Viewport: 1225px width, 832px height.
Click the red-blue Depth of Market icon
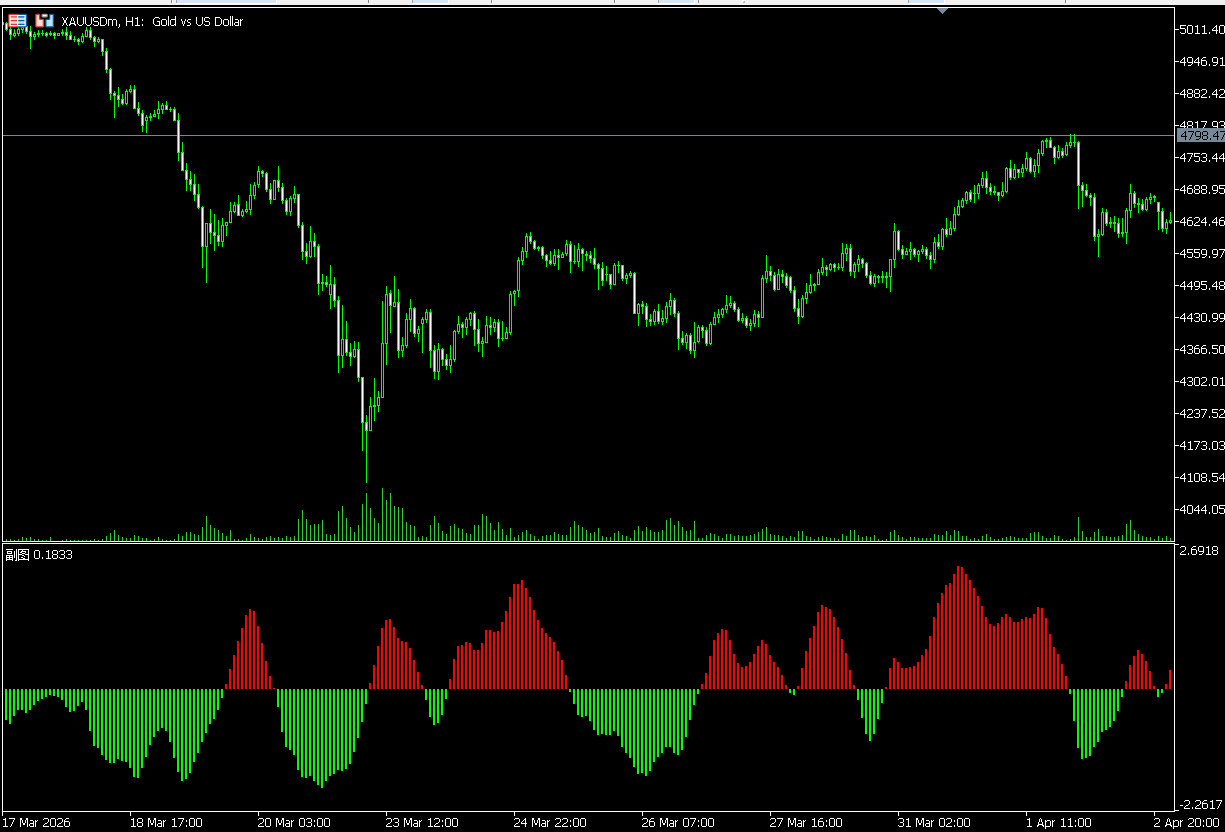pyautogui.click(x=15, y=21)
